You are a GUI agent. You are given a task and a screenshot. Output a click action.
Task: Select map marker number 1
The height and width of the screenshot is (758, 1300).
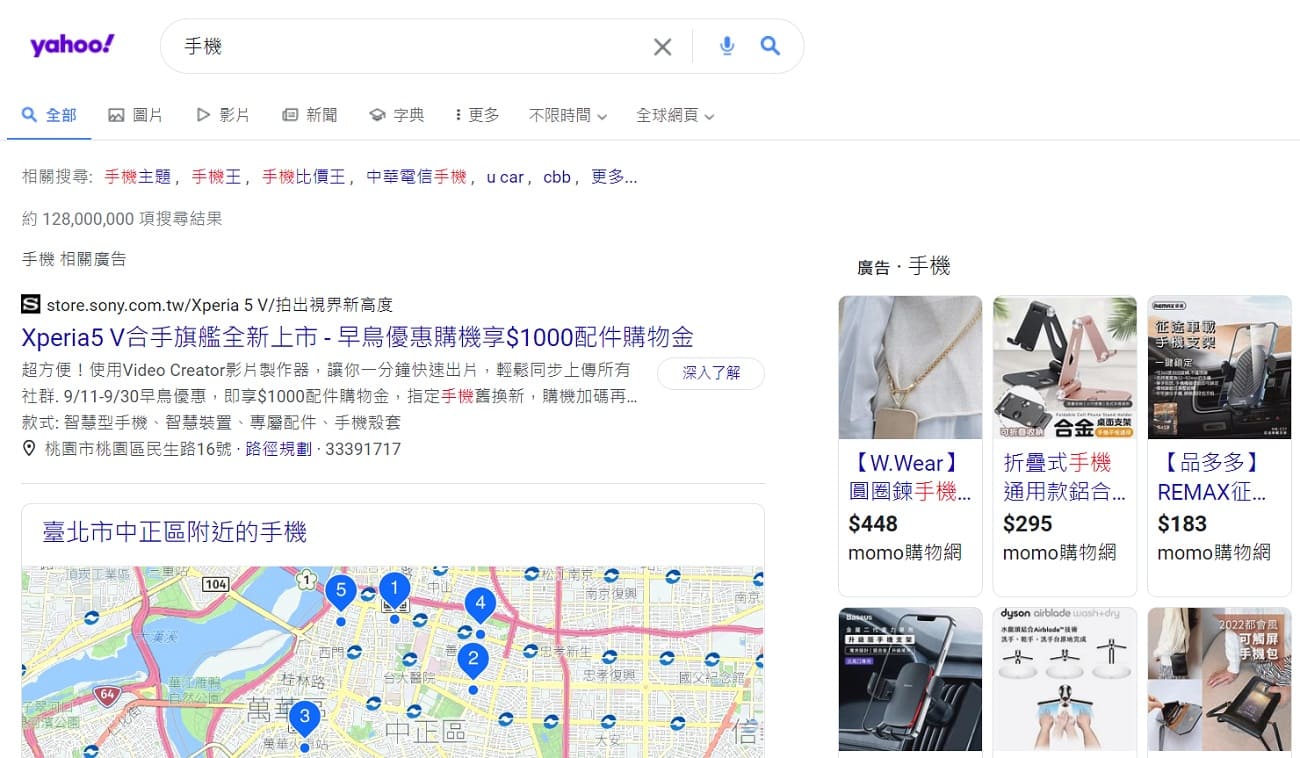[394, 591]
